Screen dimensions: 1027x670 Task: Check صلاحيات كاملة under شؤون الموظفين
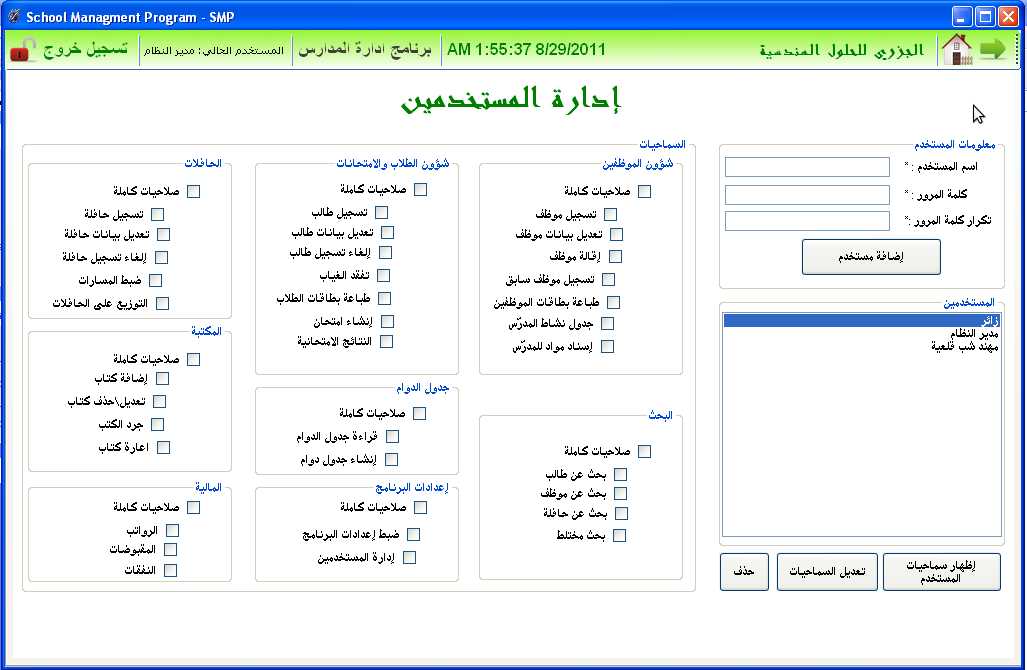[x=644, y=191]
